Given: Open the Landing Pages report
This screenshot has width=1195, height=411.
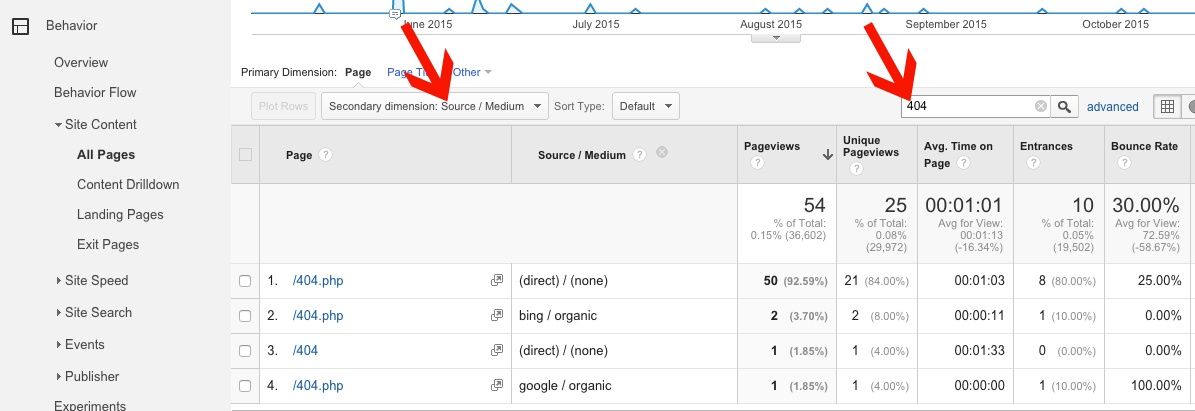Looking at the screenshot, I should (x=120, y=214).
